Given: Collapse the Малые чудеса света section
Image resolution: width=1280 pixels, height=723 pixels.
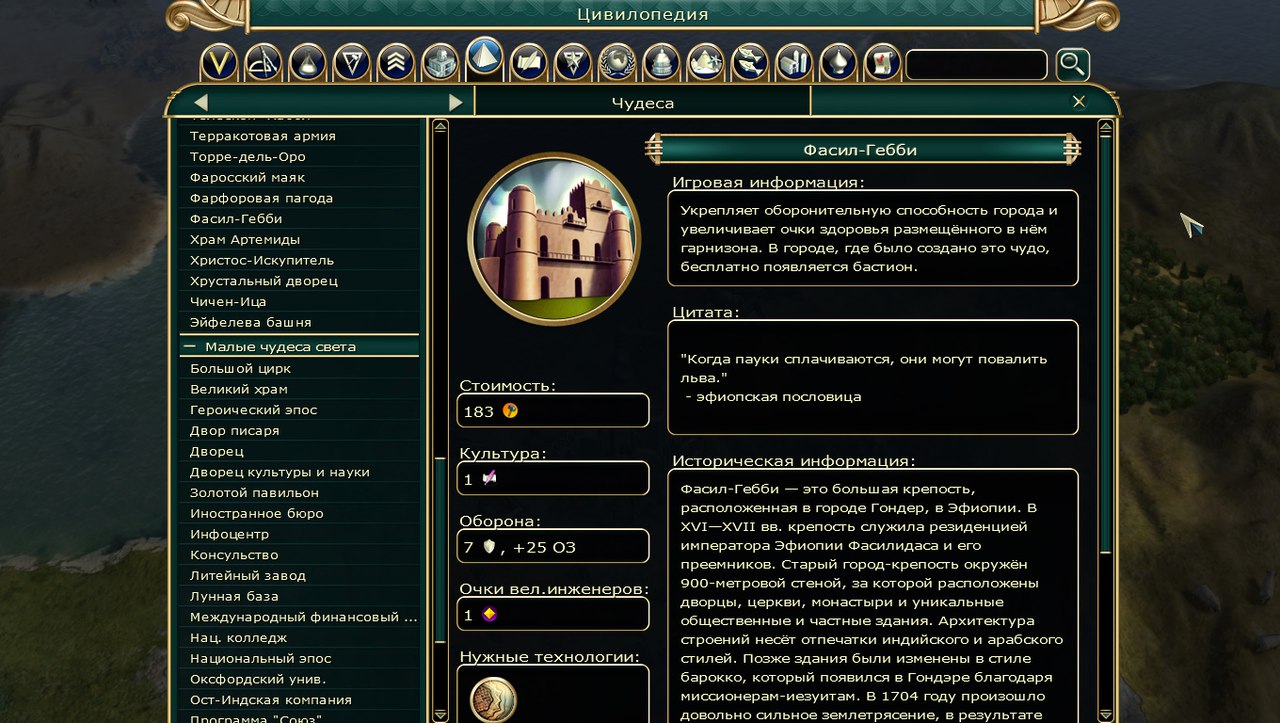Looking at the screenshot, I should [189, 347].
